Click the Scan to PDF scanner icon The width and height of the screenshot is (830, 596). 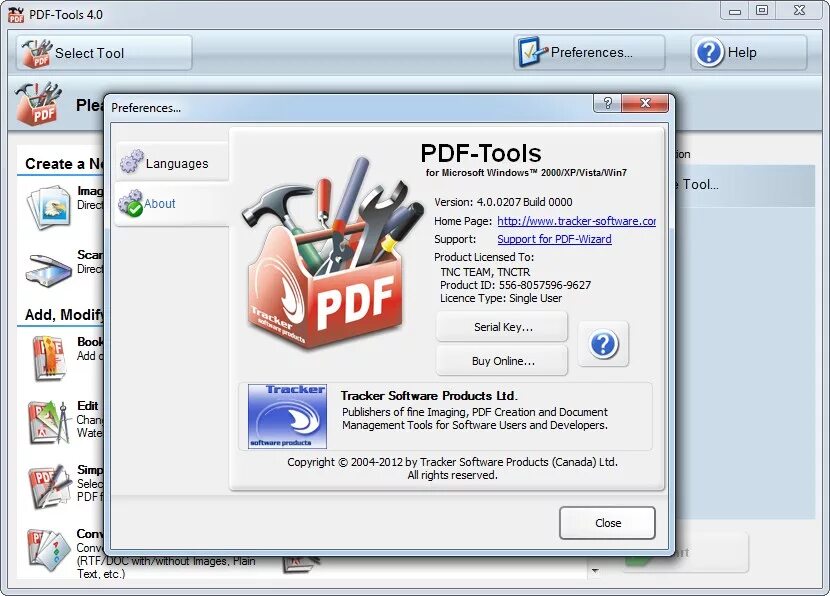point(48,270)
